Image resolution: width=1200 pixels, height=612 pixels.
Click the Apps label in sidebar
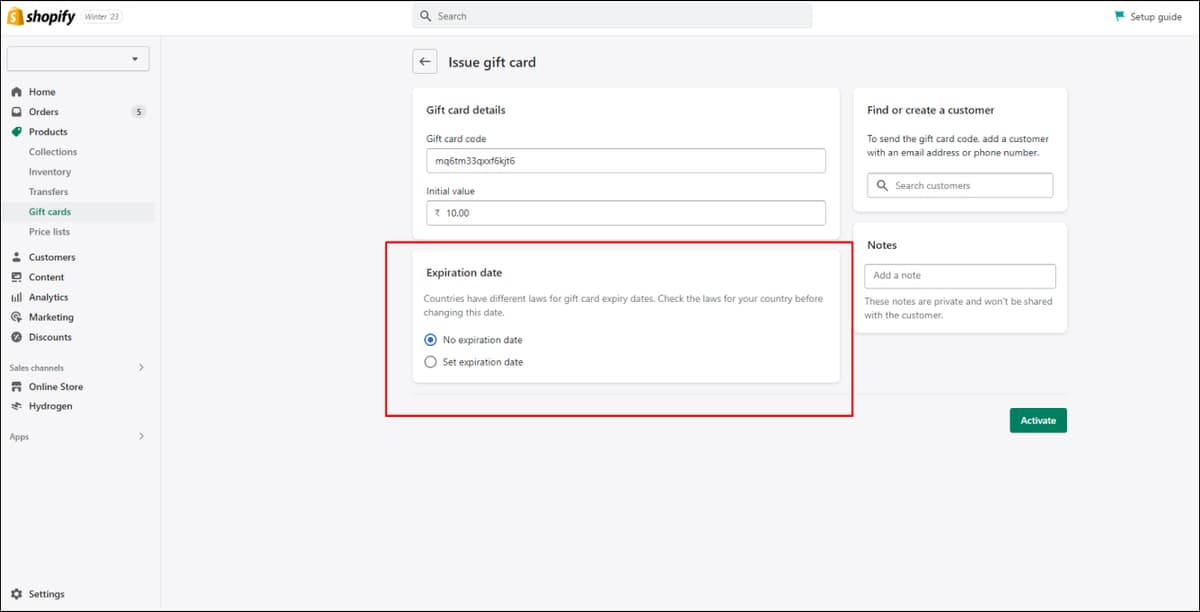tap(19, 437)
